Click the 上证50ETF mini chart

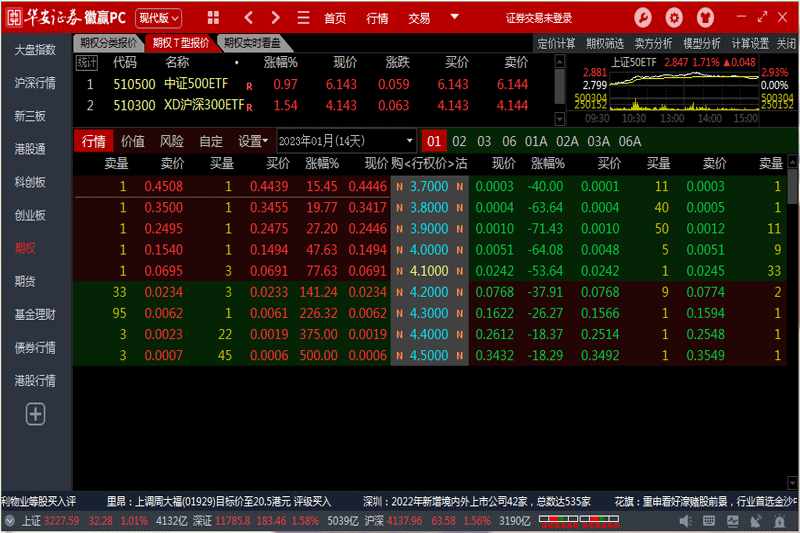coord(683,90)
